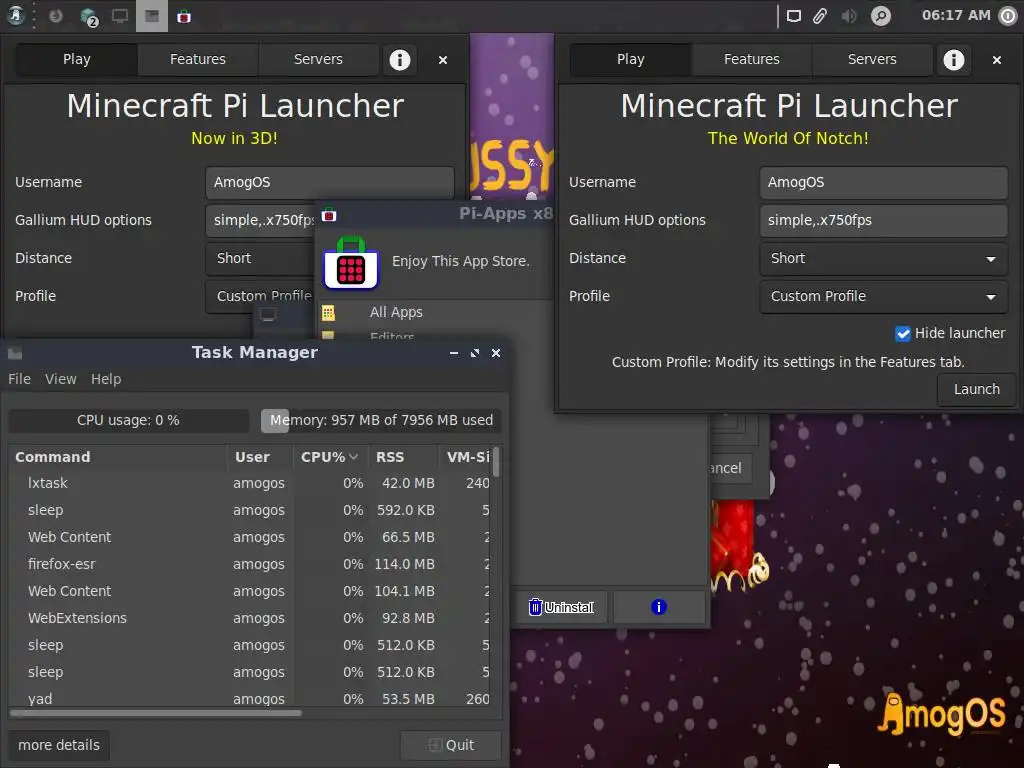The height and width of the screenshot is (768, 1024).
Task: Open Servers tab in right launcher
Action: coord(872,59)
